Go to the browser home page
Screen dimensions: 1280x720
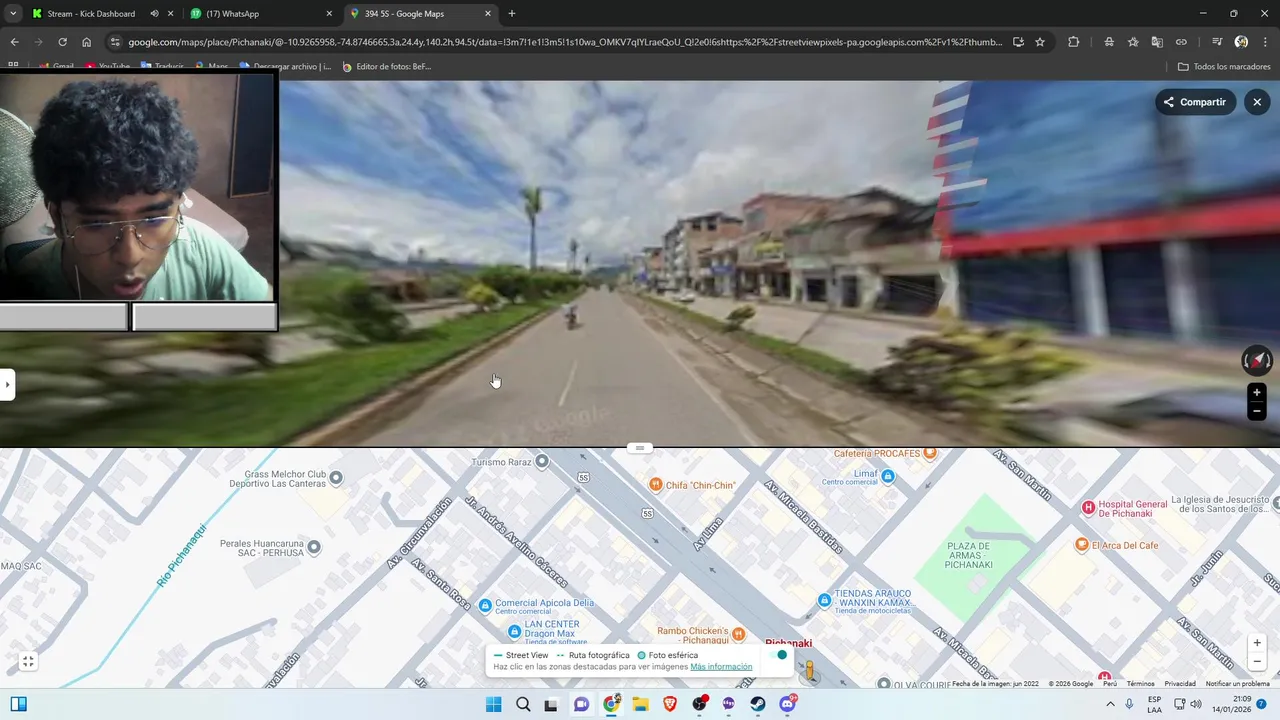click(x=87, y=42)
